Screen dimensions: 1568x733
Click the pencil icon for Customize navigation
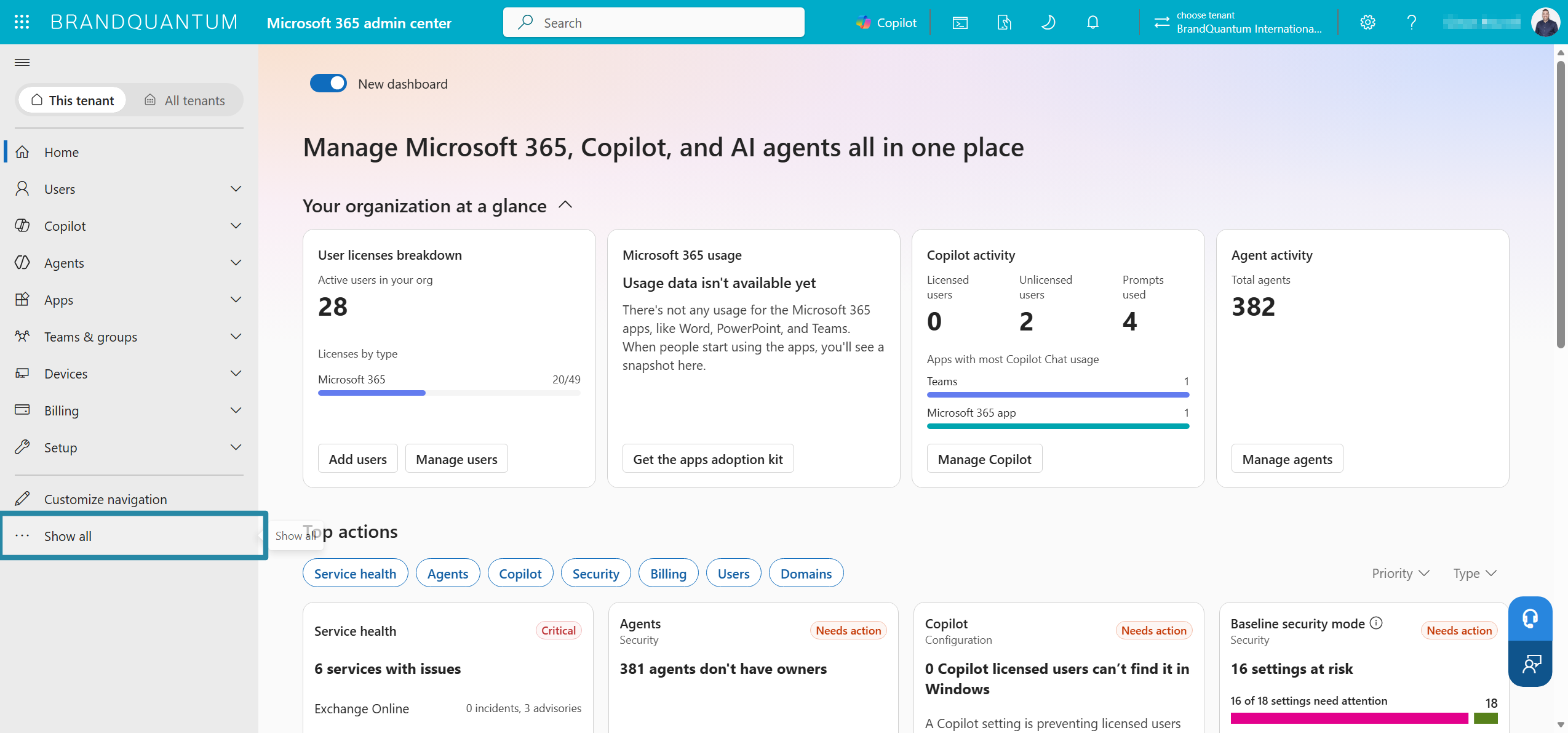[22, 499]
